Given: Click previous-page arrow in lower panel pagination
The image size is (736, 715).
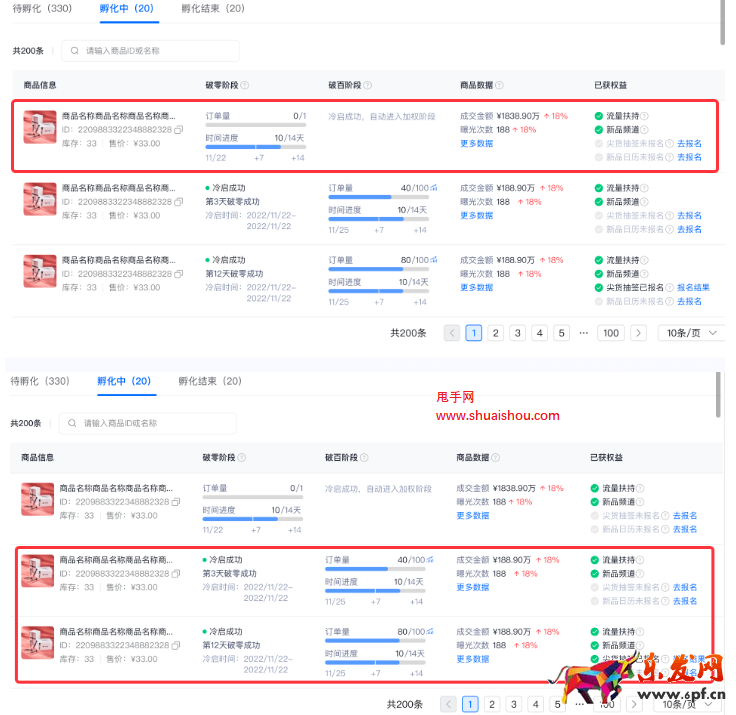Looking at the screenshot, I should [448, 704].
